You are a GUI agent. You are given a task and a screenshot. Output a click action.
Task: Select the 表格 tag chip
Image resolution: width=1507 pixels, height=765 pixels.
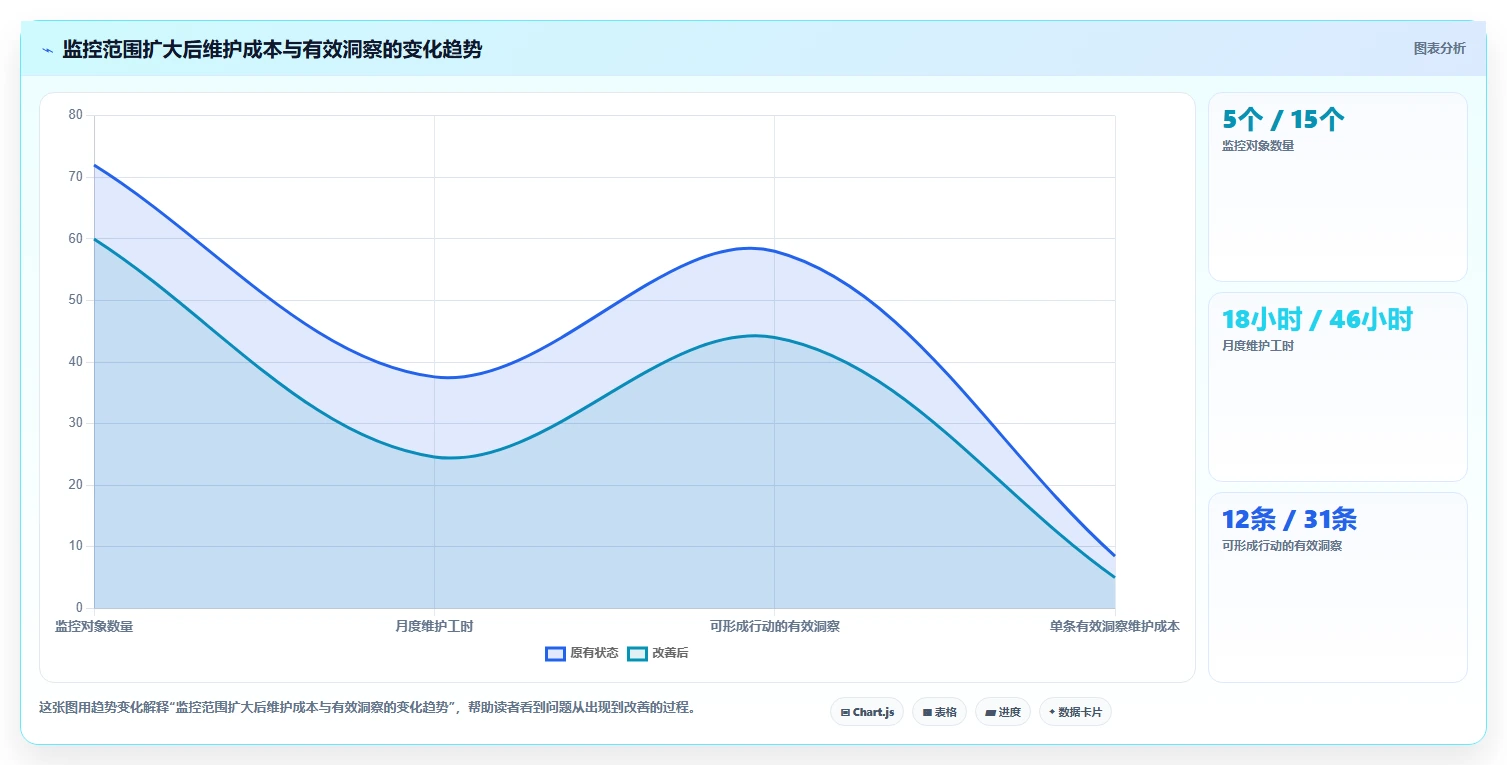(x=939, y=712)
